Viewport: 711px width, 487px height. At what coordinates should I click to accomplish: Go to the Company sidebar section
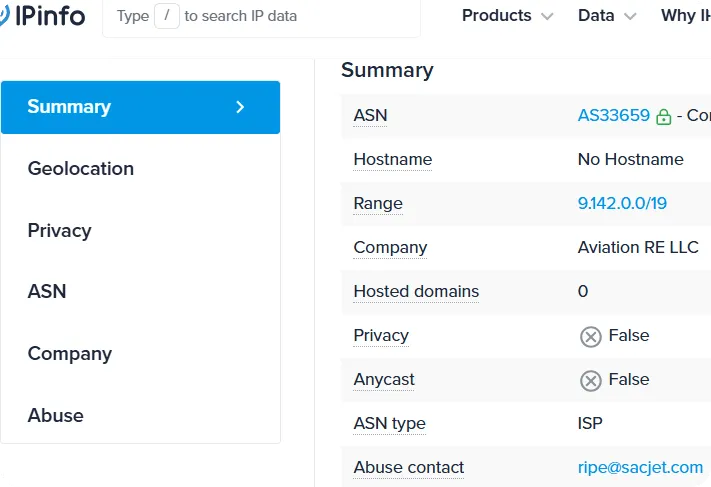click(70, 354)
